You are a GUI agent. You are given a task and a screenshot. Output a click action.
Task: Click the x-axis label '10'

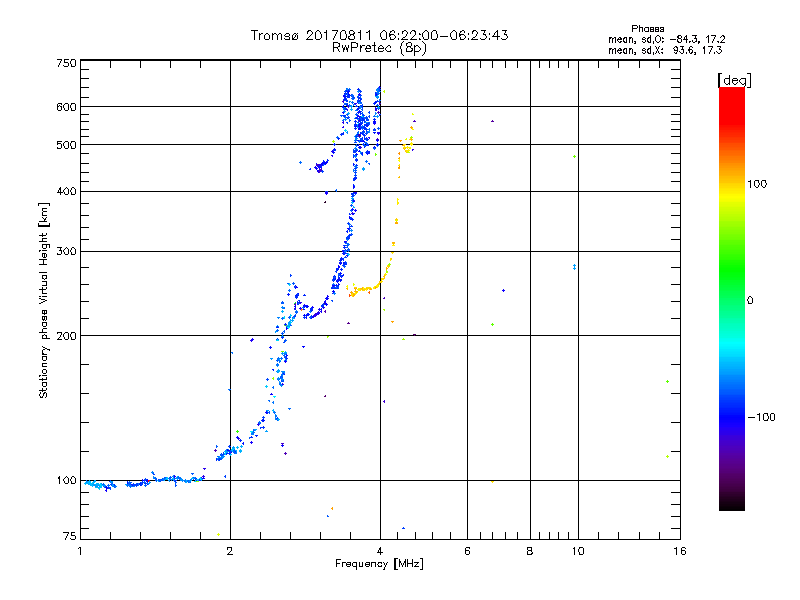coord(578,551)
